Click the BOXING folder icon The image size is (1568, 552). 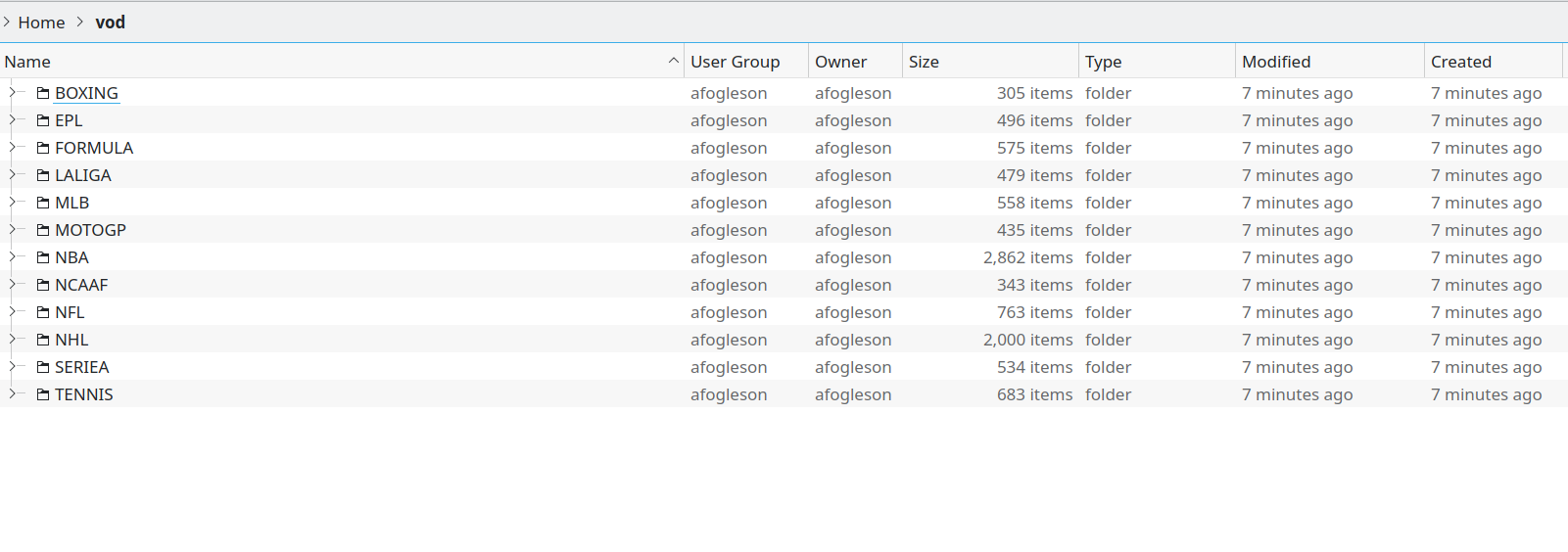pos(43,93)
